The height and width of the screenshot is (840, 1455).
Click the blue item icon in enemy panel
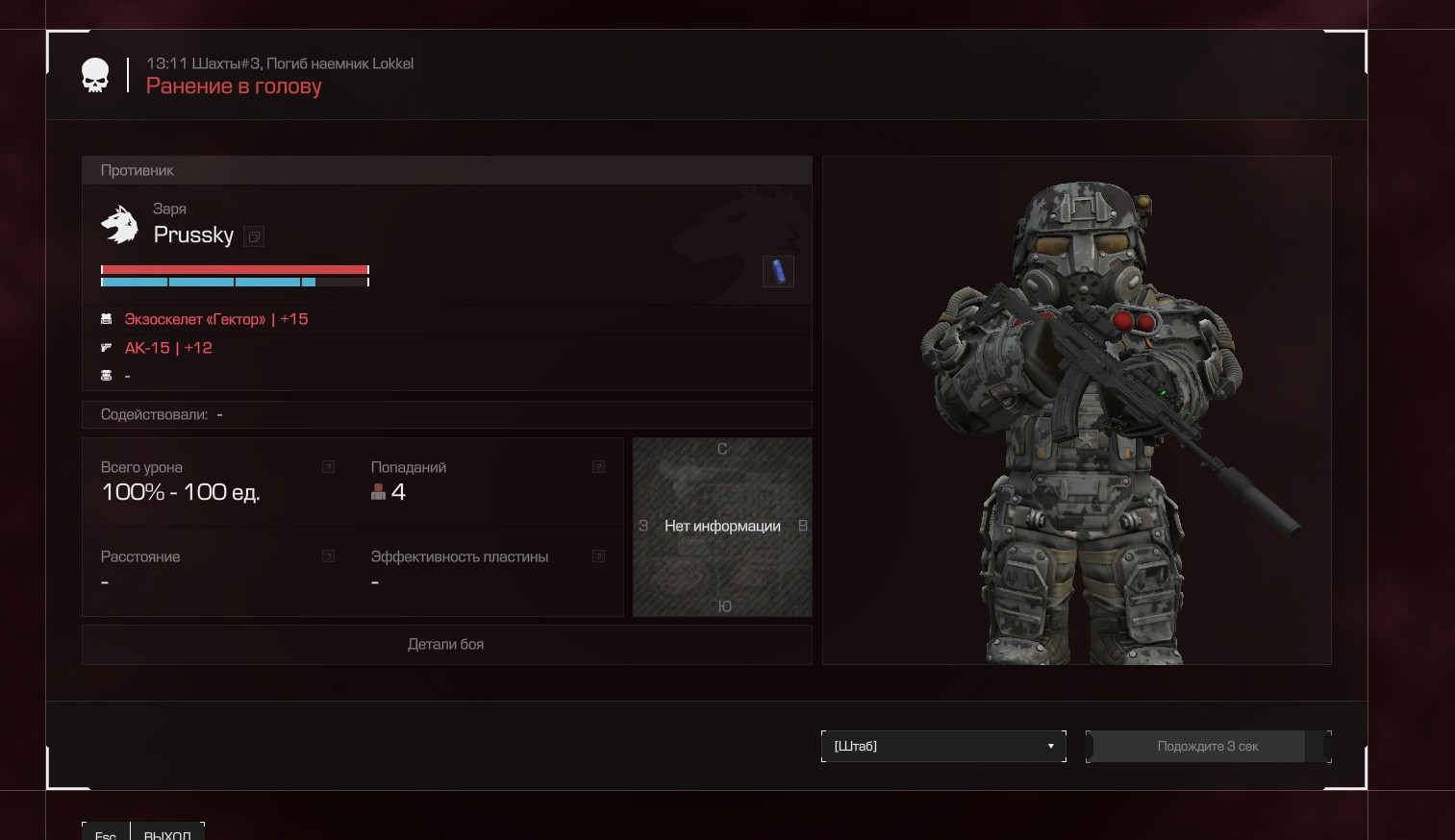(778, 271)
